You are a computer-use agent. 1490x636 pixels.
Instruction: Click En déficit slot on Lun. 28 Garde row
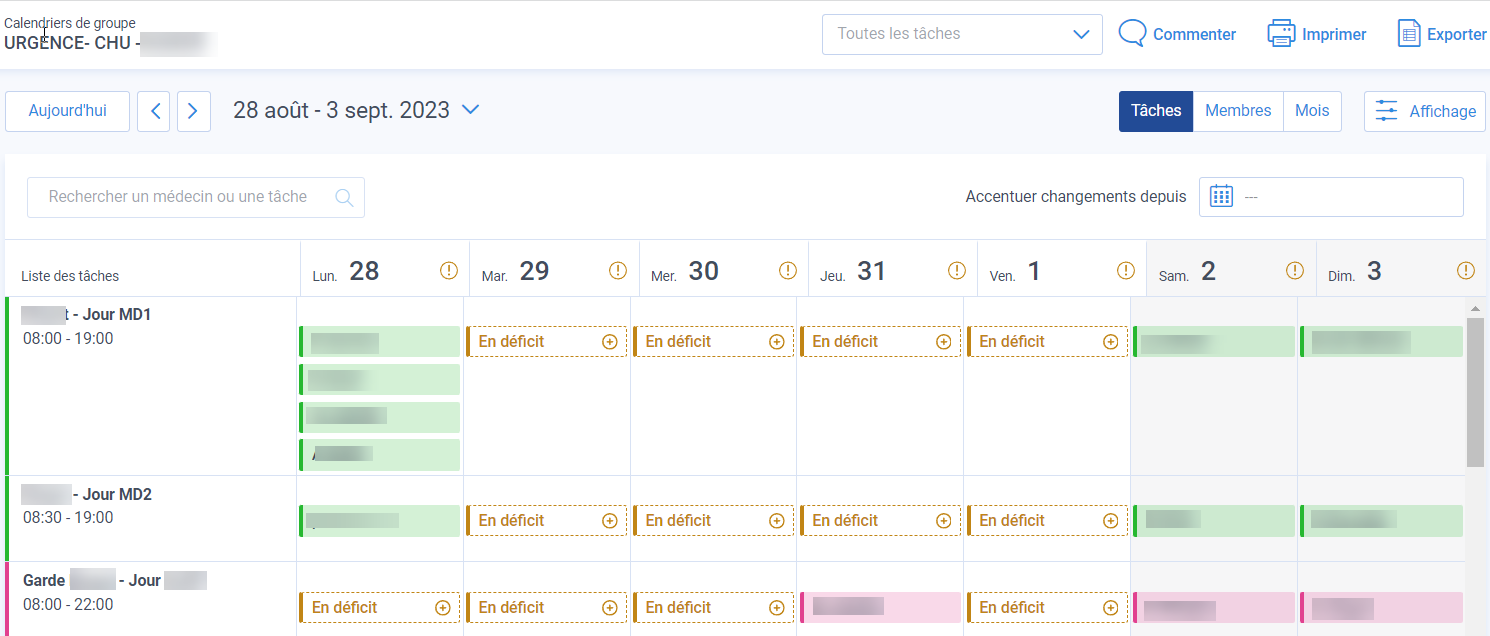click(x=379, y=607)
